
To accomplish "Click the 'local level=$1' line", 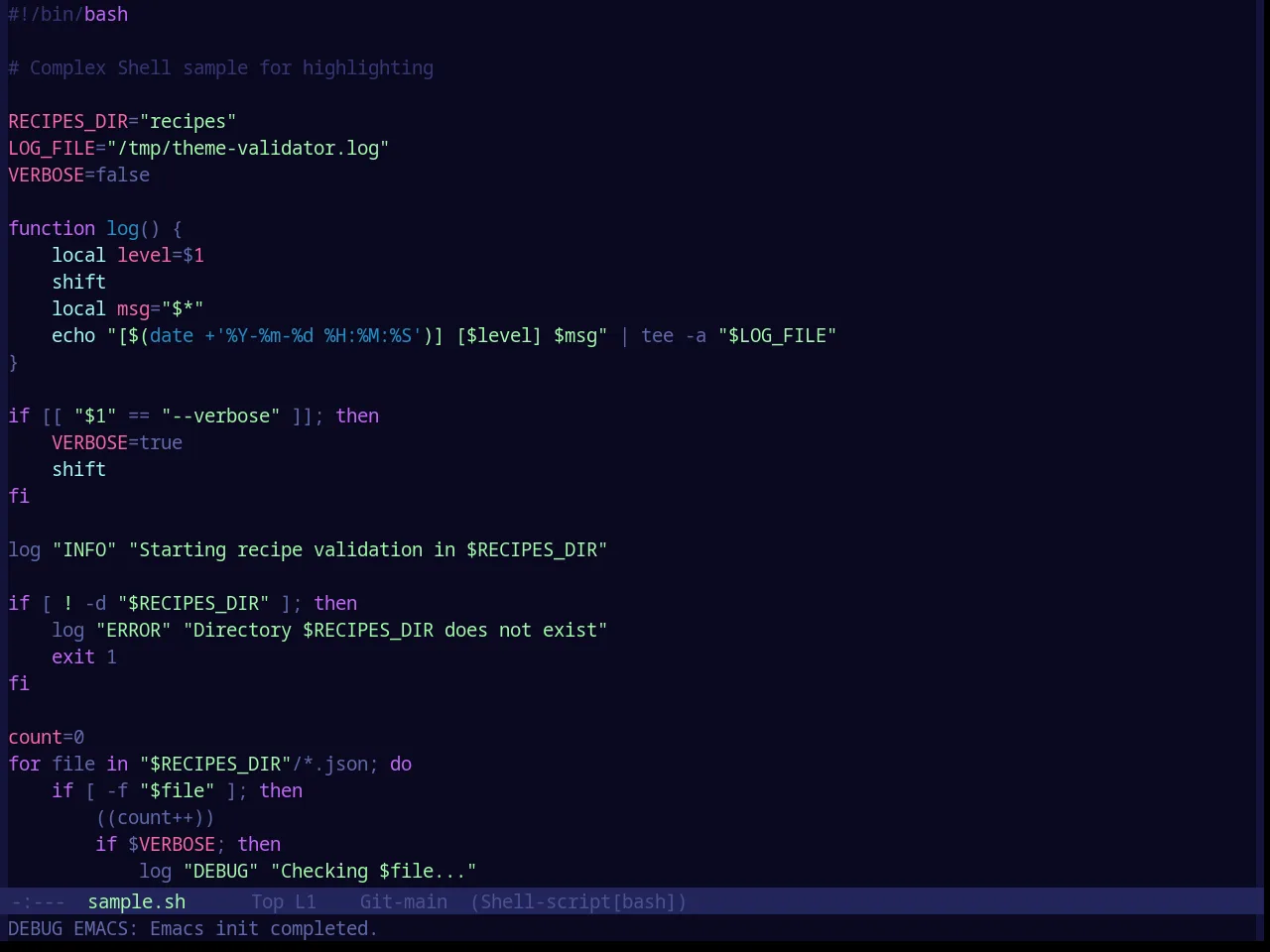I will click(x=128, y=255).
